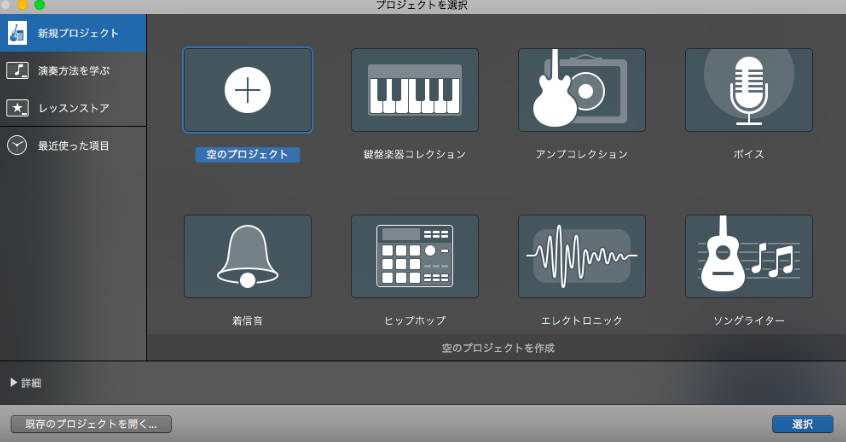Viewport: 846px width, 442px height.
Task: Pick the ボイス microphone icon
Action: tap(748, 90)
